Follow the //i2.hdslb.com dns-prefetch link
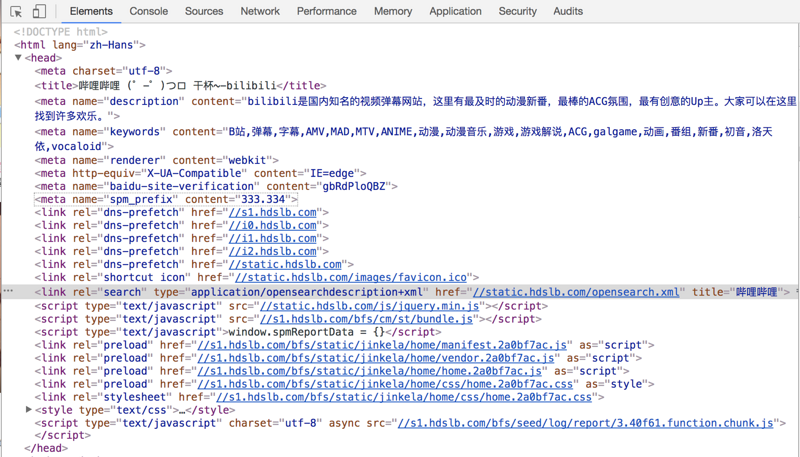The image size is (800, 457). 272,251
